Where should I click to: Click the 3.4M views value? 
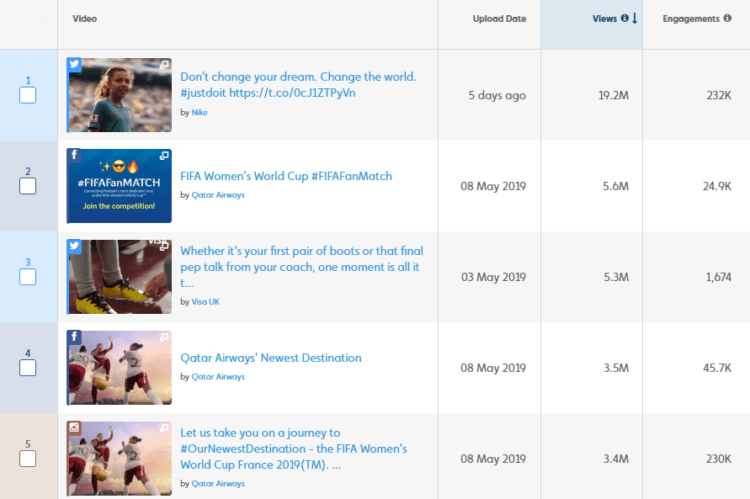pyautogui.click(x=616, y=459)
